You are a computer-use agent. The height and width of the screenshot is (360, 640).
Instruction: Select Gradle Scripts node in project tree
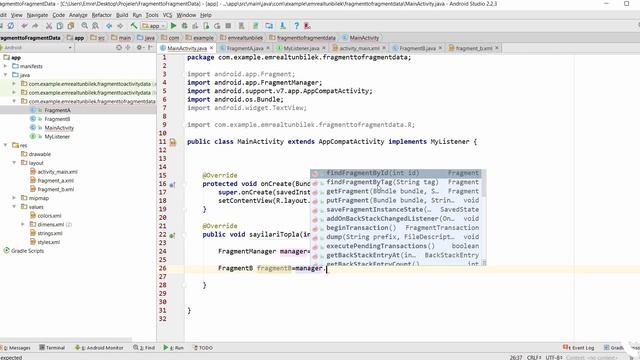coord(27,251)
